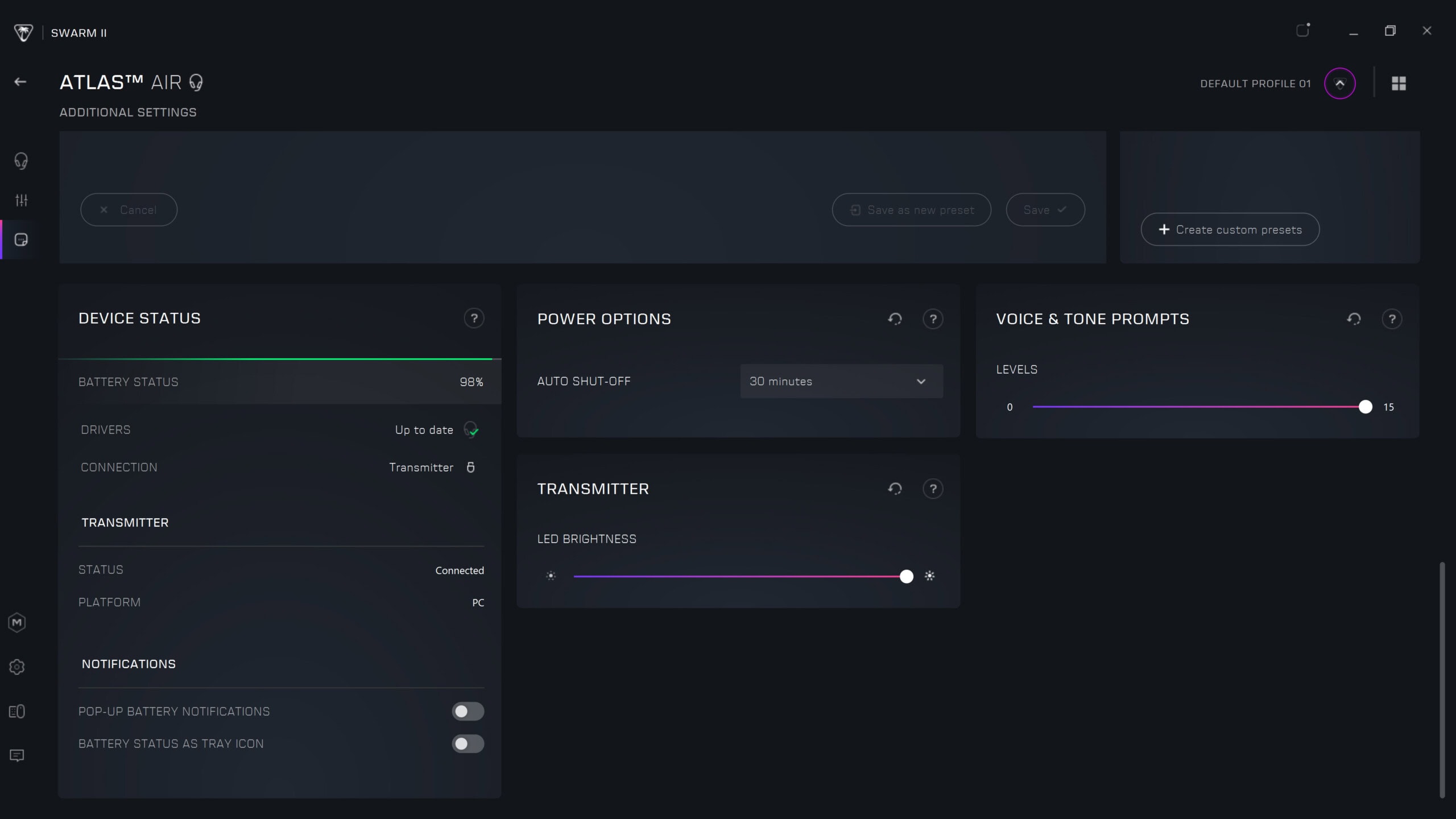Open Device Status help question mark

[x=474, y=318]
